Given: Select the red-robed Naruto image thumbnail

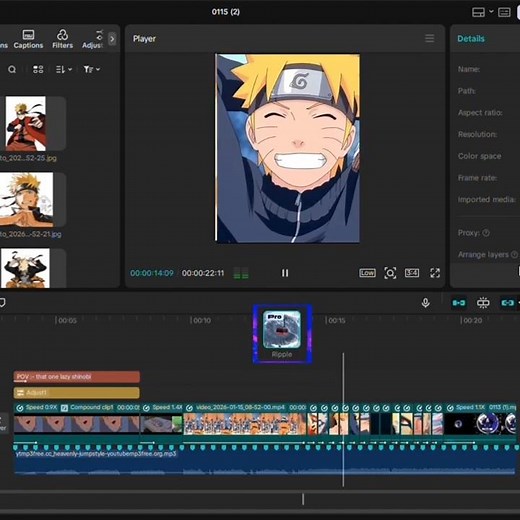Looking at the screenshot, I should pos(26,124).
